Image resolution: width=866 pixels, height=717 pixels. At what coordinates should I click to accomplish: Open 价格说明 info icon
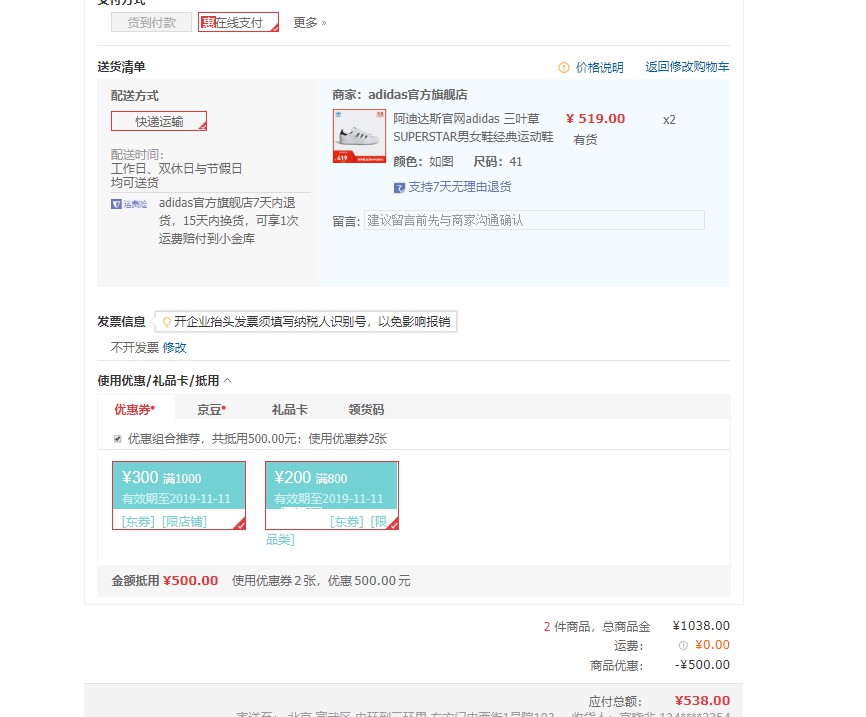pos(563,67)
